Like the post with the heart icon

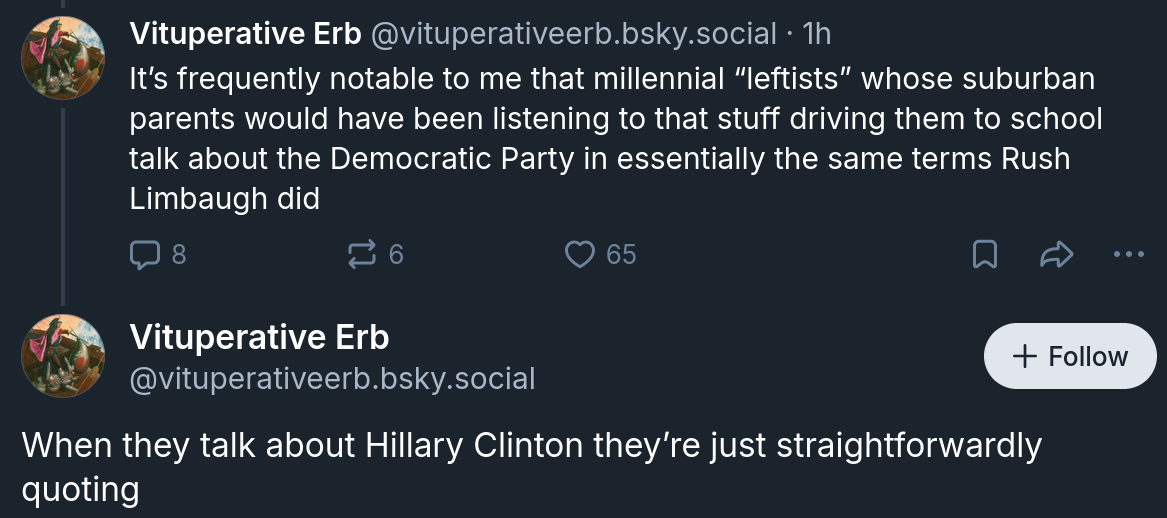581,255
